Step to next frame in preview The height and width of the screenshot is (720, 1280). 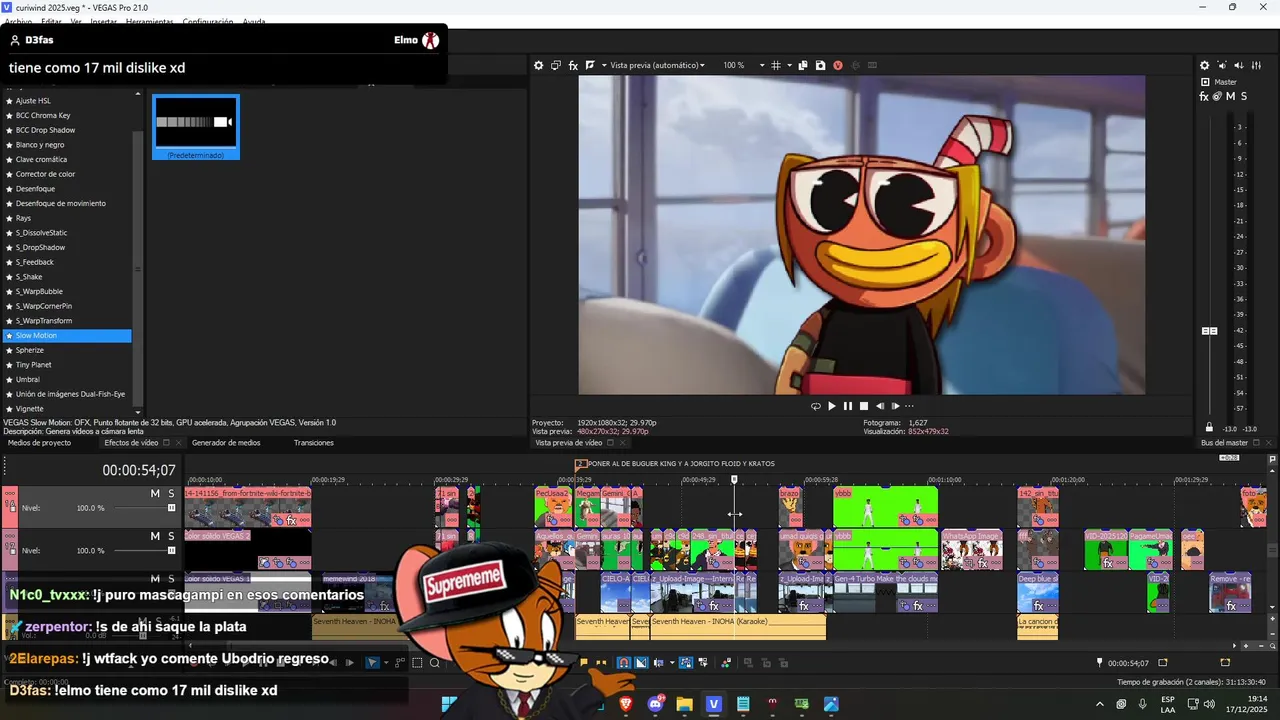tap(895, 406)
